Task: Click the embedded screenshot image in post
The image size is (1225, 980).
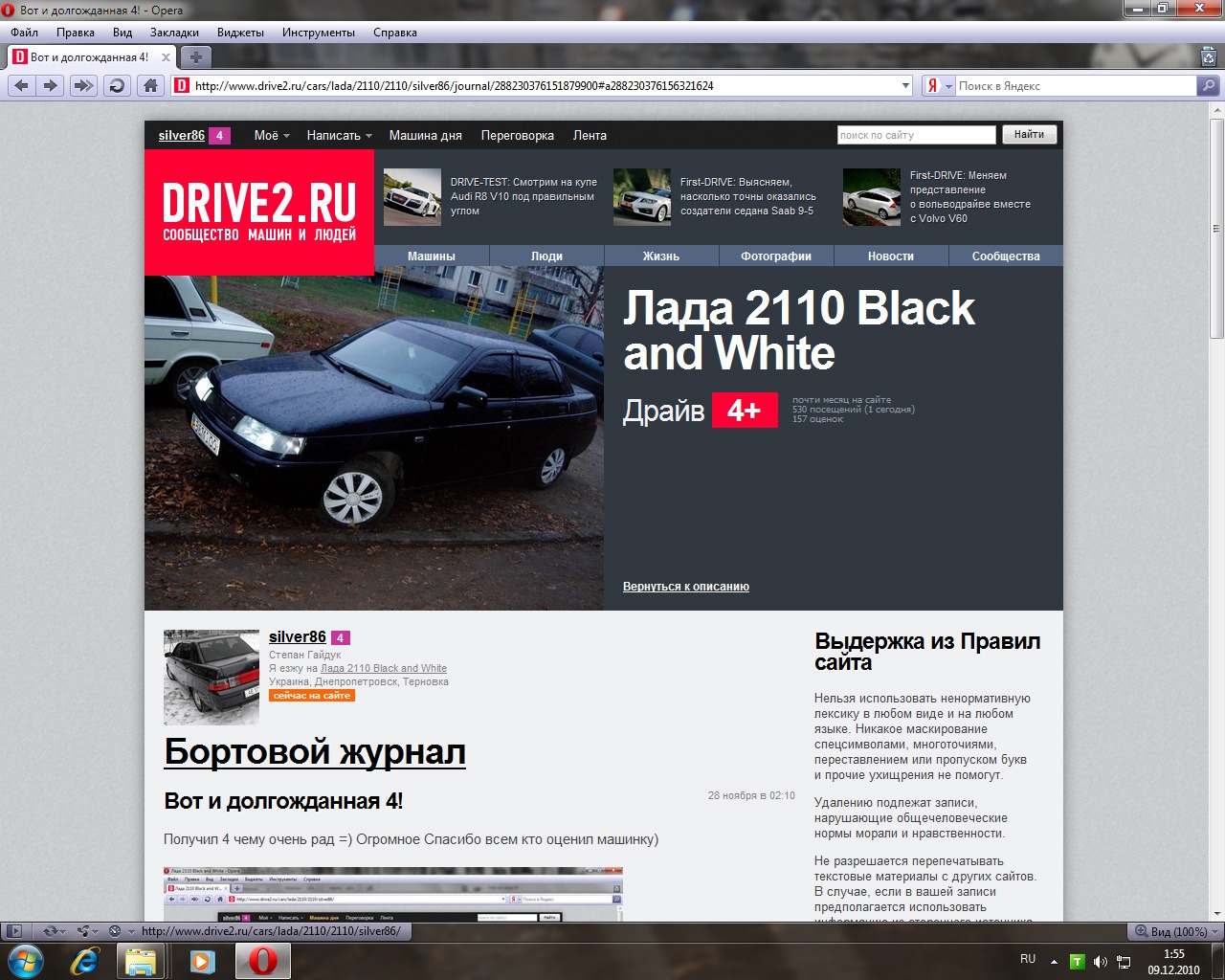Action: [x=393, y=894]
